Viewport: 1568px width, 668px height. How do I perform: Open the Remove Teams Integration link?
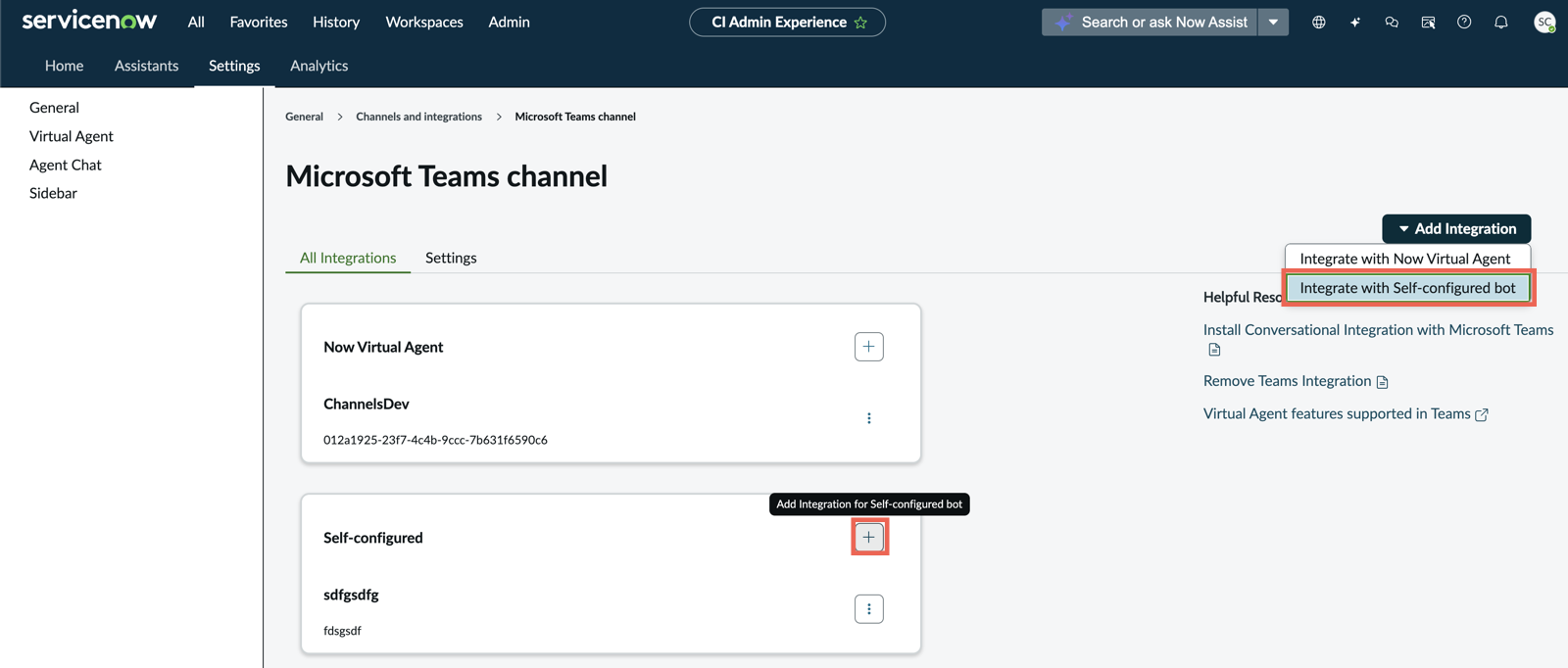(x=1287, y=381)
